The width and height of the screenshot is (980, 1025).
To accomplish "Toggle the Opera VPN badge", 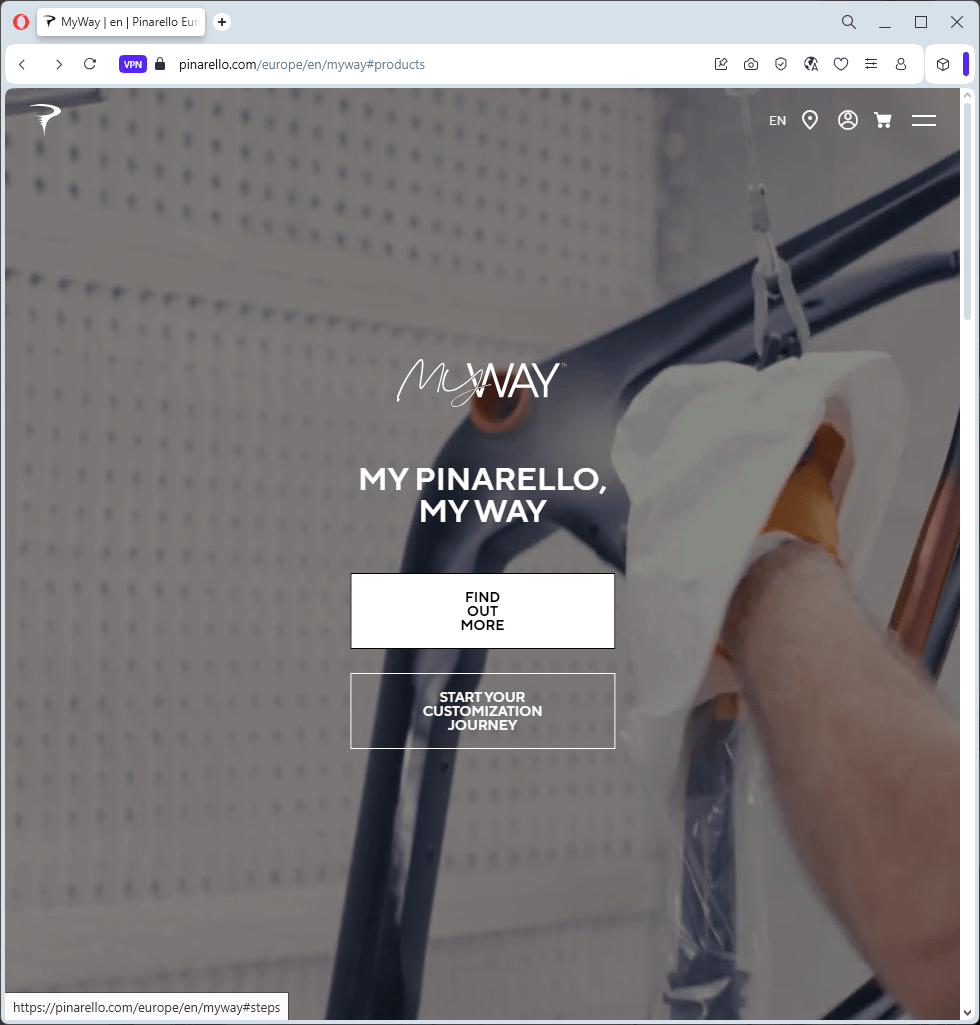I will (133, 64).
